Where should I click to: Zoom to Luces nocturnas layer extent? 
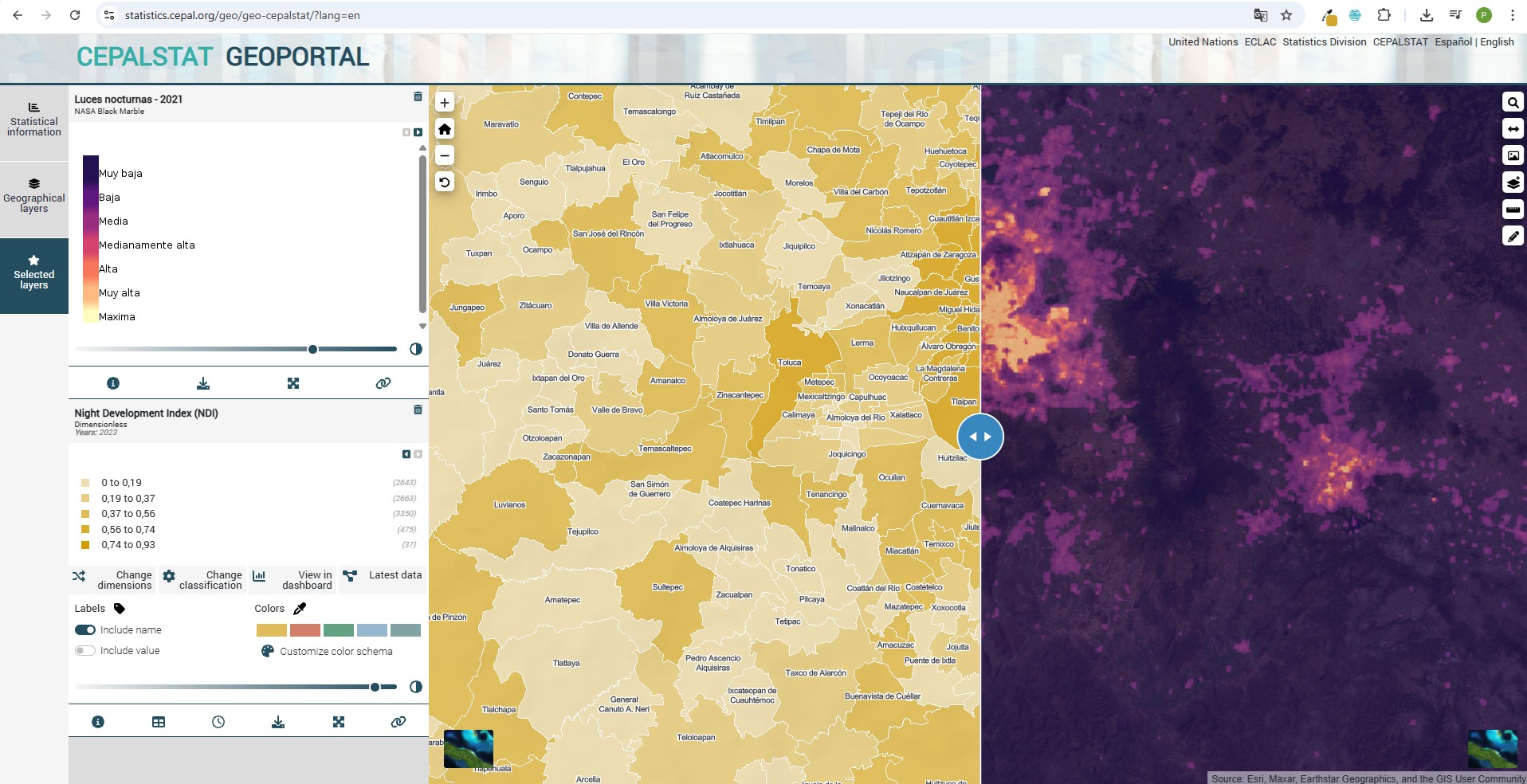[x=293, y=383]
